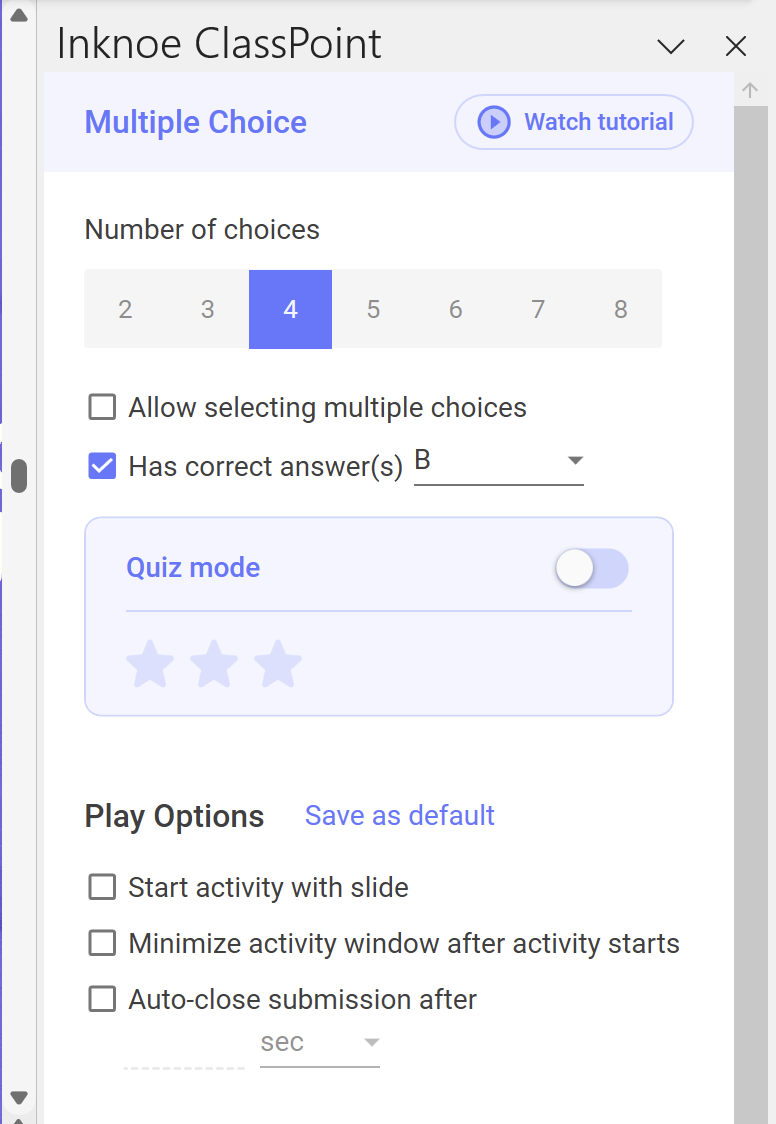Click the first quiz mode star

pos(150,663)
